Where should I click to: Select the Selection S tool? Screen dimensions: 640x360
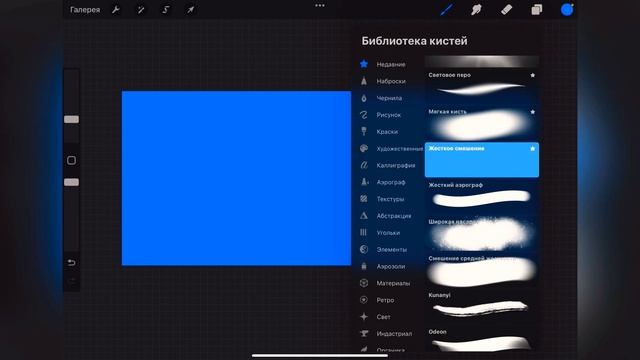pos(166,10)
